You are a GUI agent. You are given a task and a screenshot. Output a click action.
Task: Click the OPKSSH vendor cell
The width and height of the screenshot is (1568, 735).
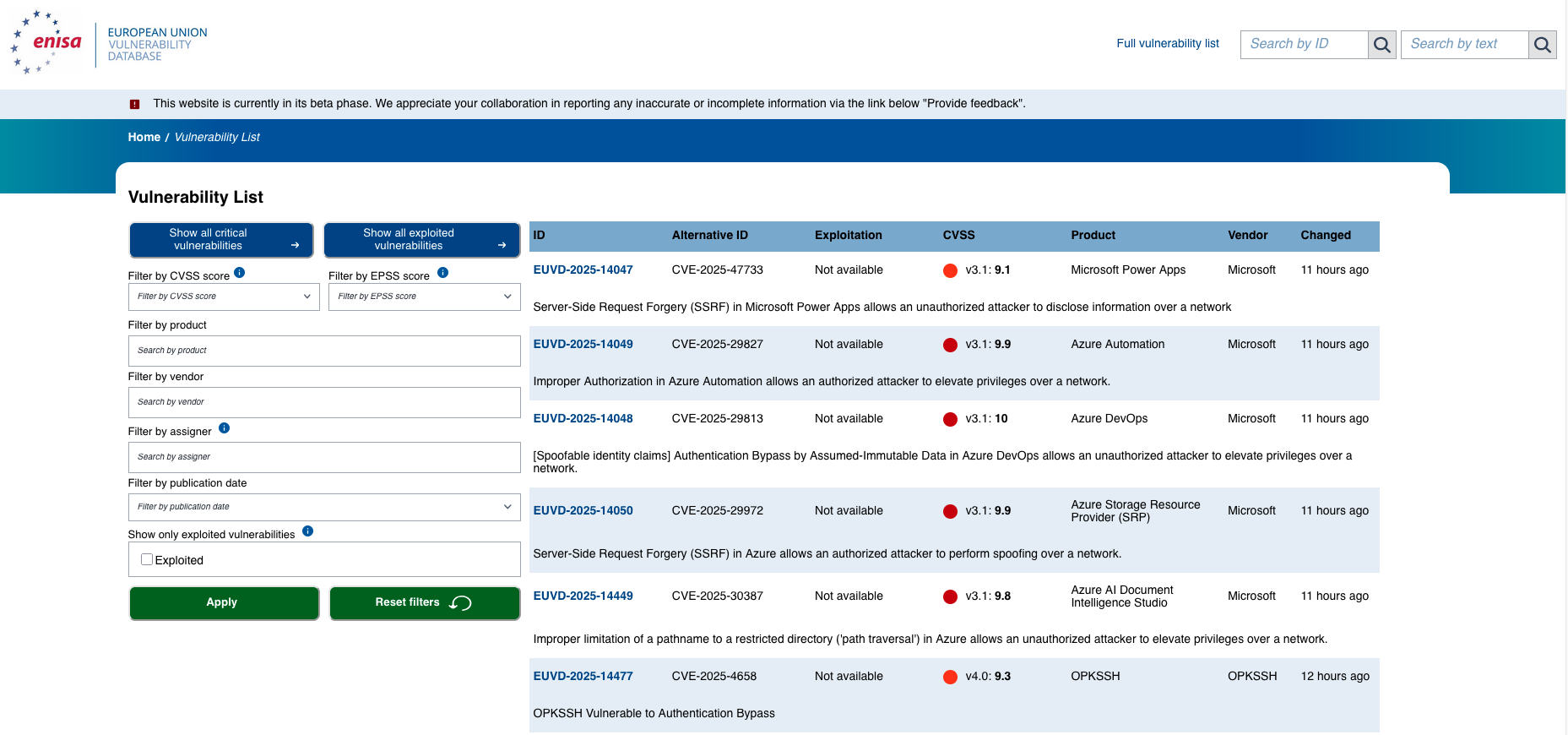point(1252,677)
